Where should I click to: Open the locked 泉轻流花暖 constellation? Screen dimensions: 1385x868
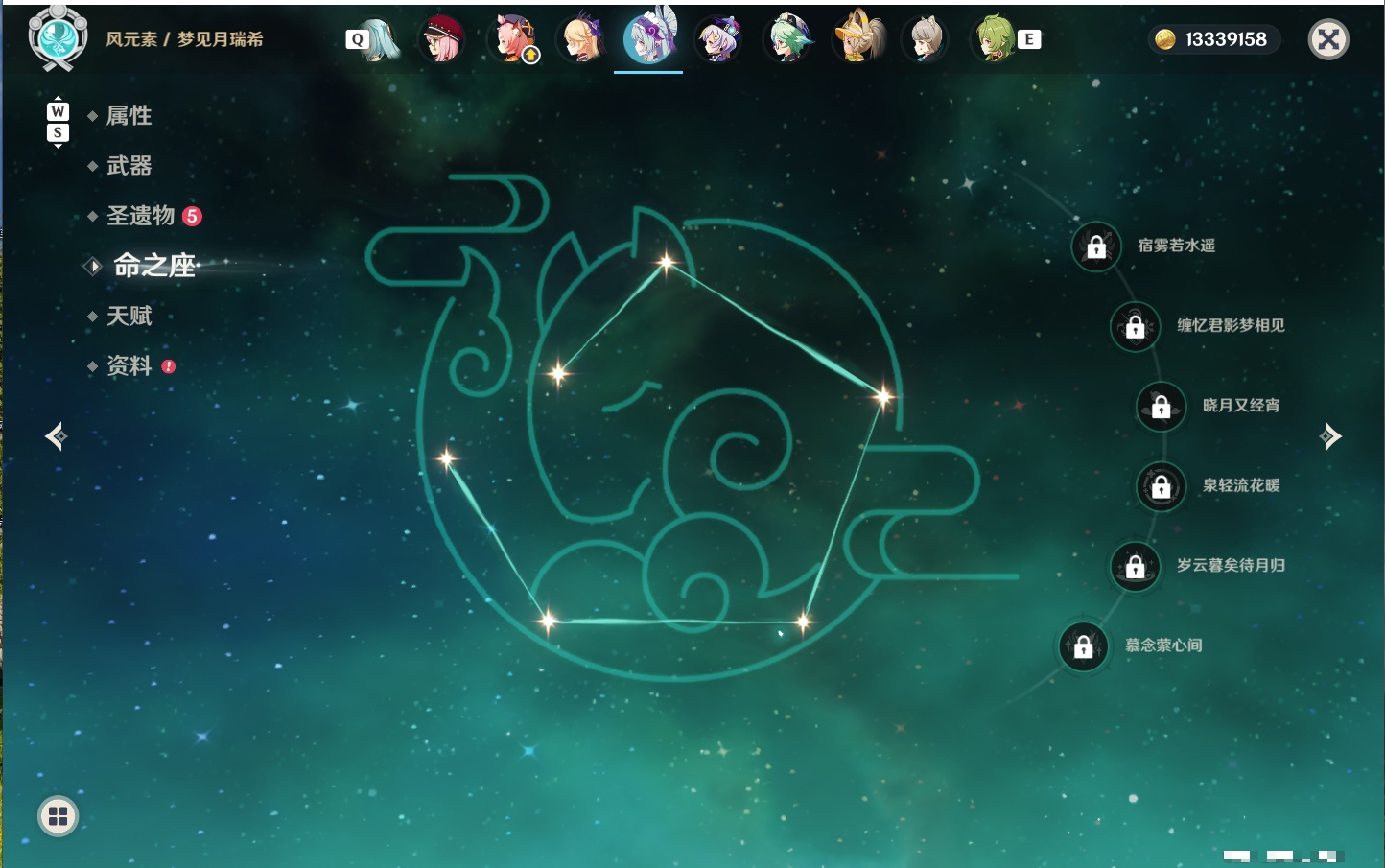point(1162,486)
